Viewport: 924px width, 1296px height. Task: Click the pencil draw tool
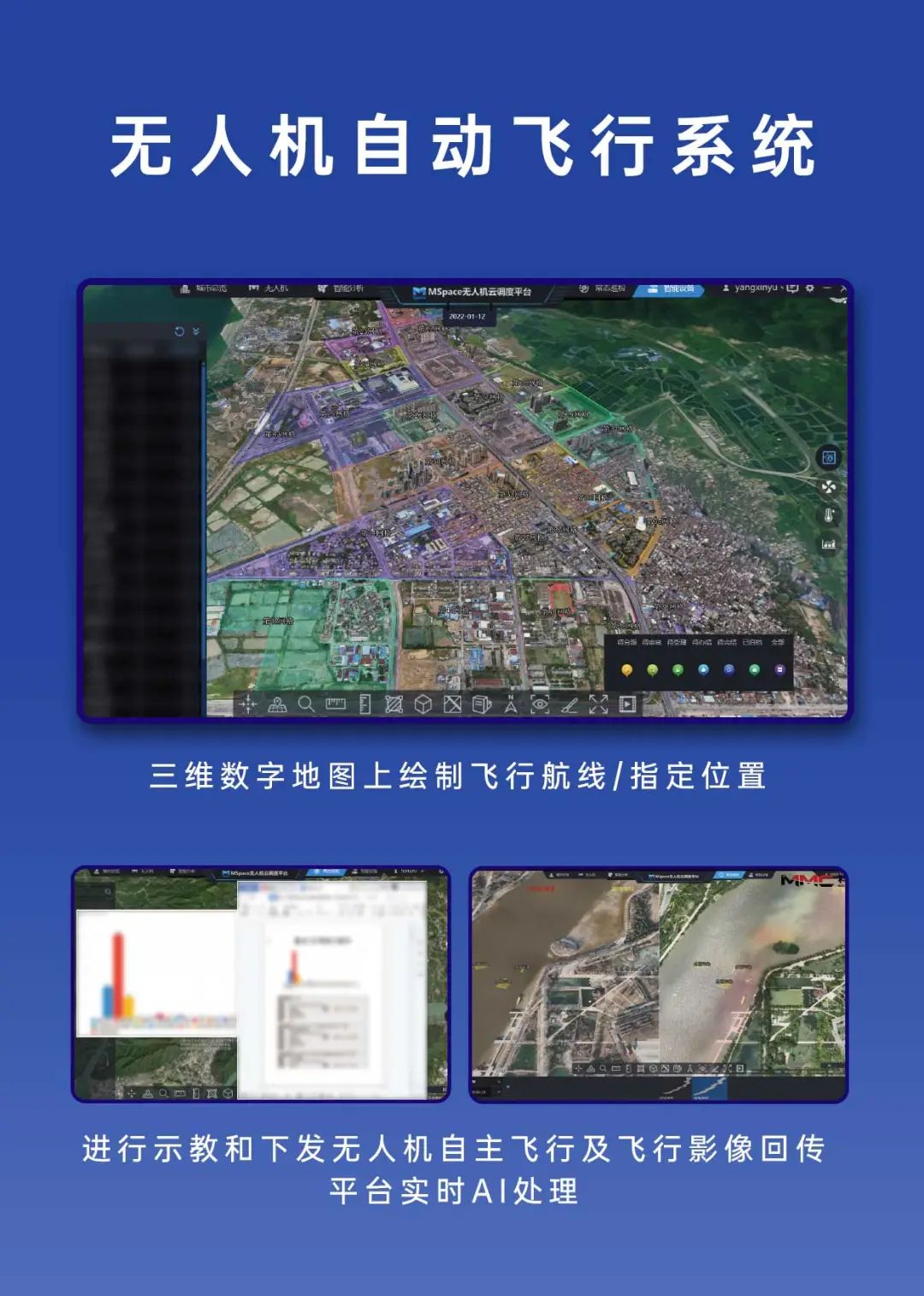pos(569,704)
